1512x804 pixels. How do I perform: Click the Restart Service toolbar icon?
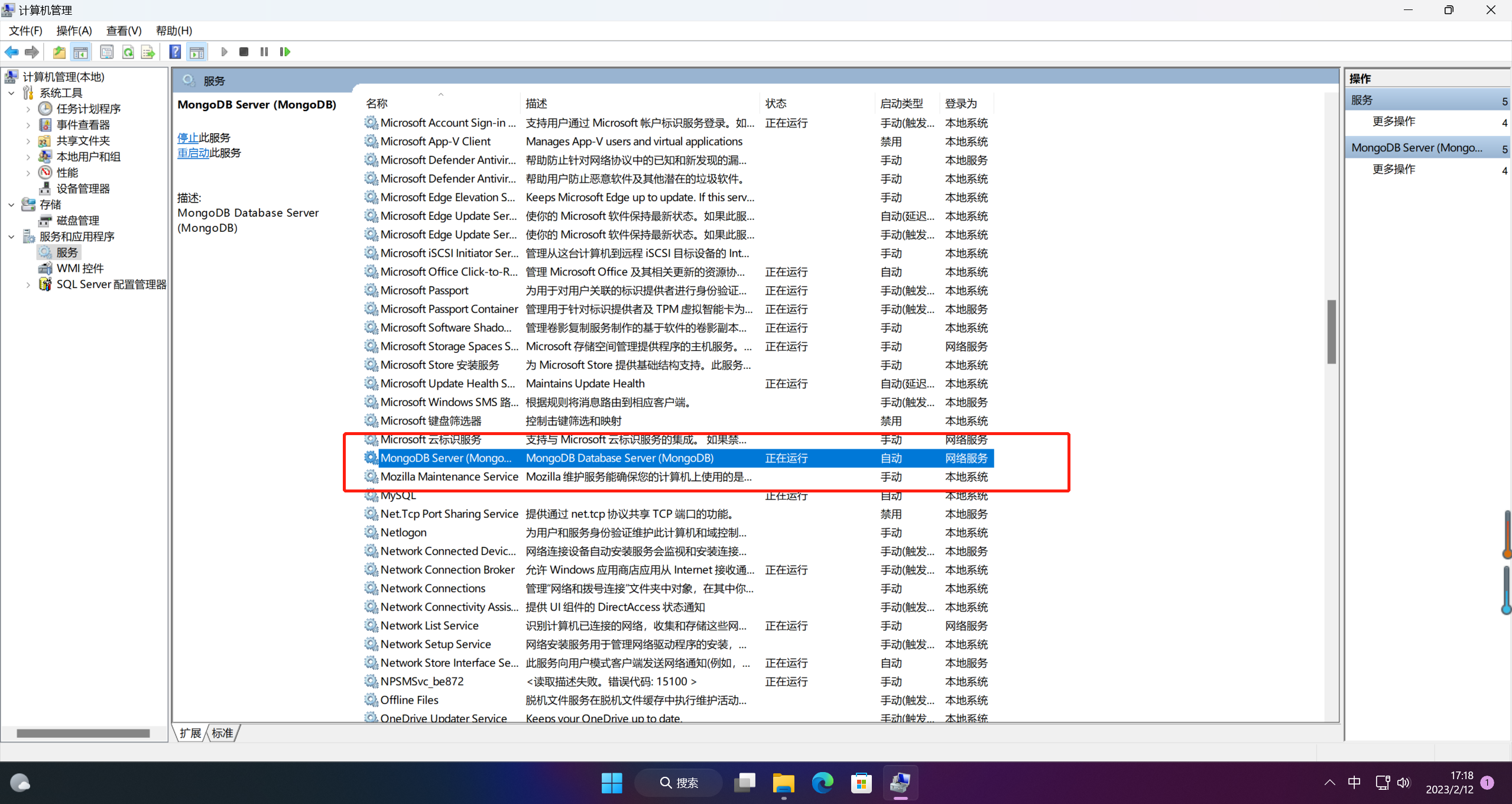coord(285,52)
